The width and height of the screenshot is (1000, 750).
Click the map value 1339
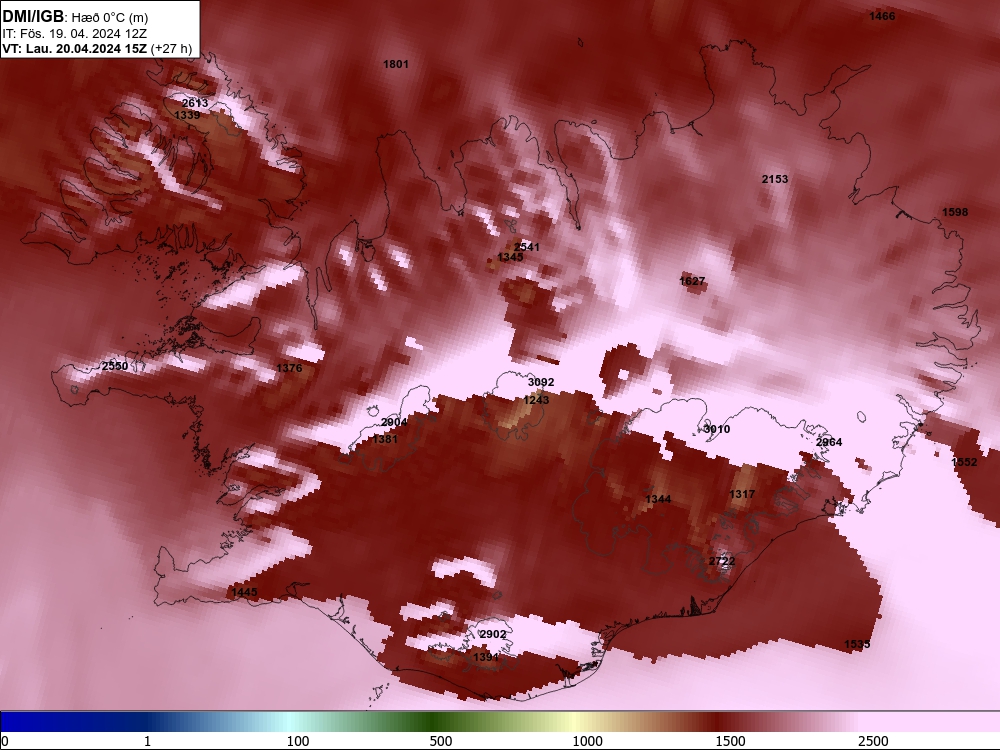pos(187,115)
